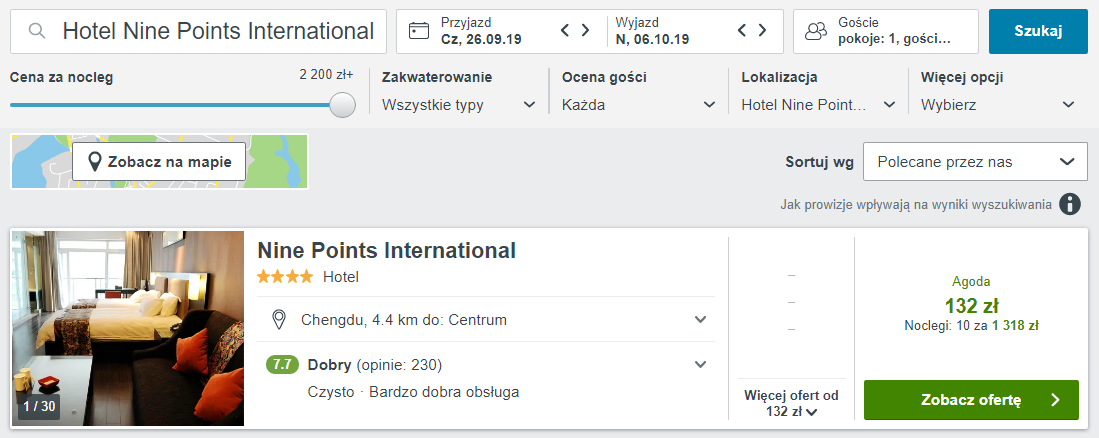Move departure date one day earlier
Image resolution: width=1099 pixels, height=438 pixels.
[x=743, y=31]
